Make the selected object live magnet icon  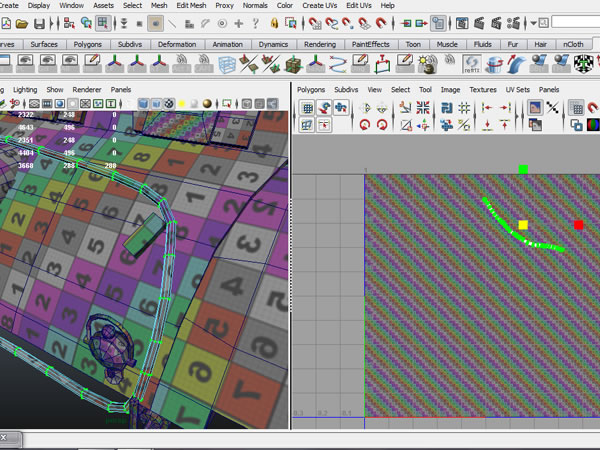pos(381,23)
